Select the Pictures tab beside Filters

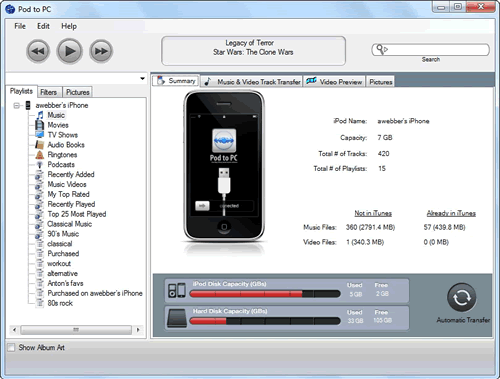click(x=77, y=92)
